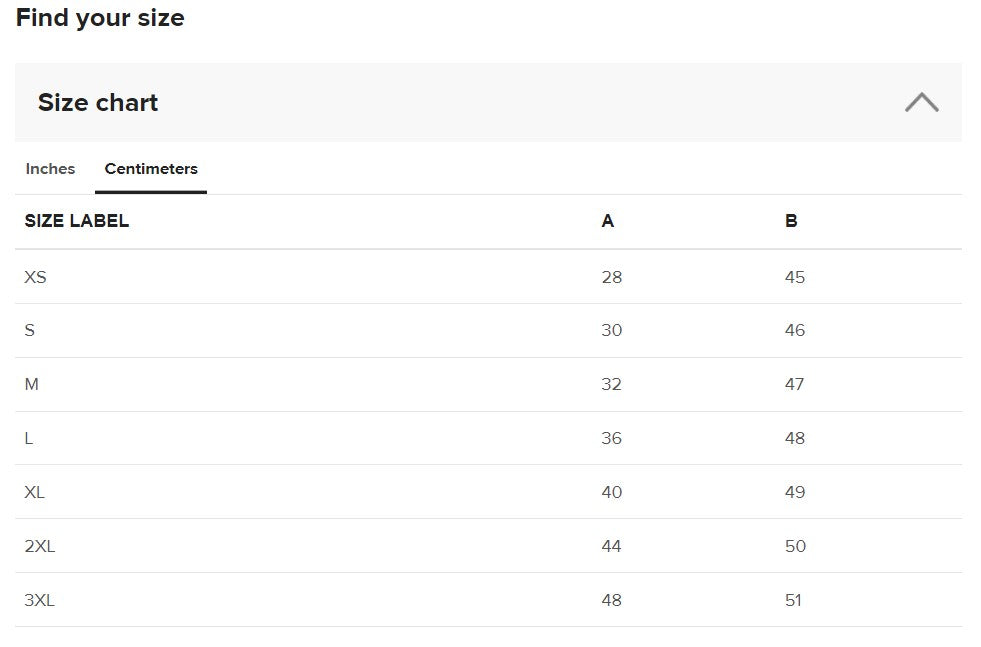The width and height of the screenshot is (981, 647).
Task: Select the A value 36 for L
Action: 612,438
